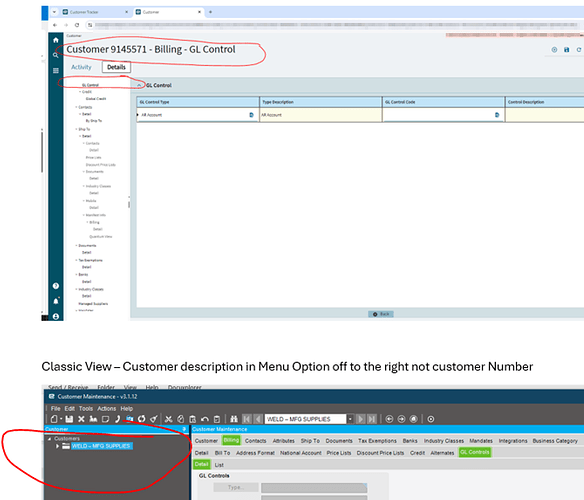Click the scissors cut icon in toolbar

tap(168, 419)
